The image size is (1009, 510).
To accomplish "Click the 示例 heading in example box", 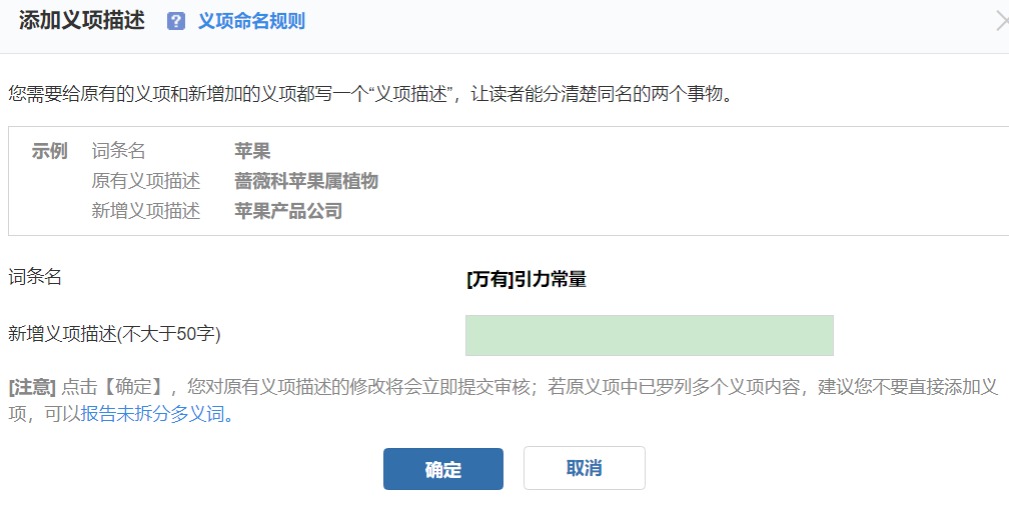I will [x=50, y=151].
